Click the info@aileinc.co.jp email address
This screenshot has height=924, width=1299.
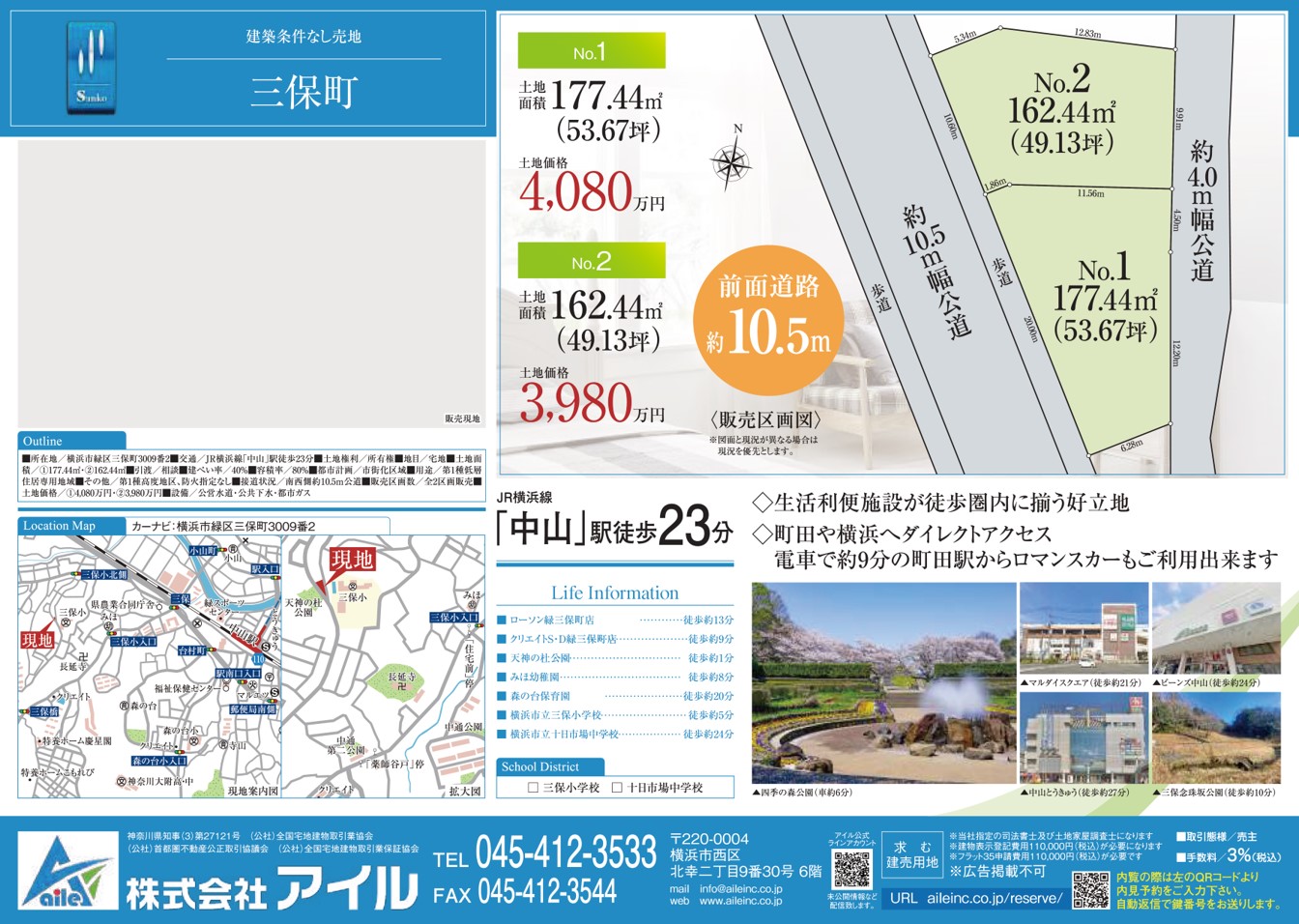[x=740, y=888]
